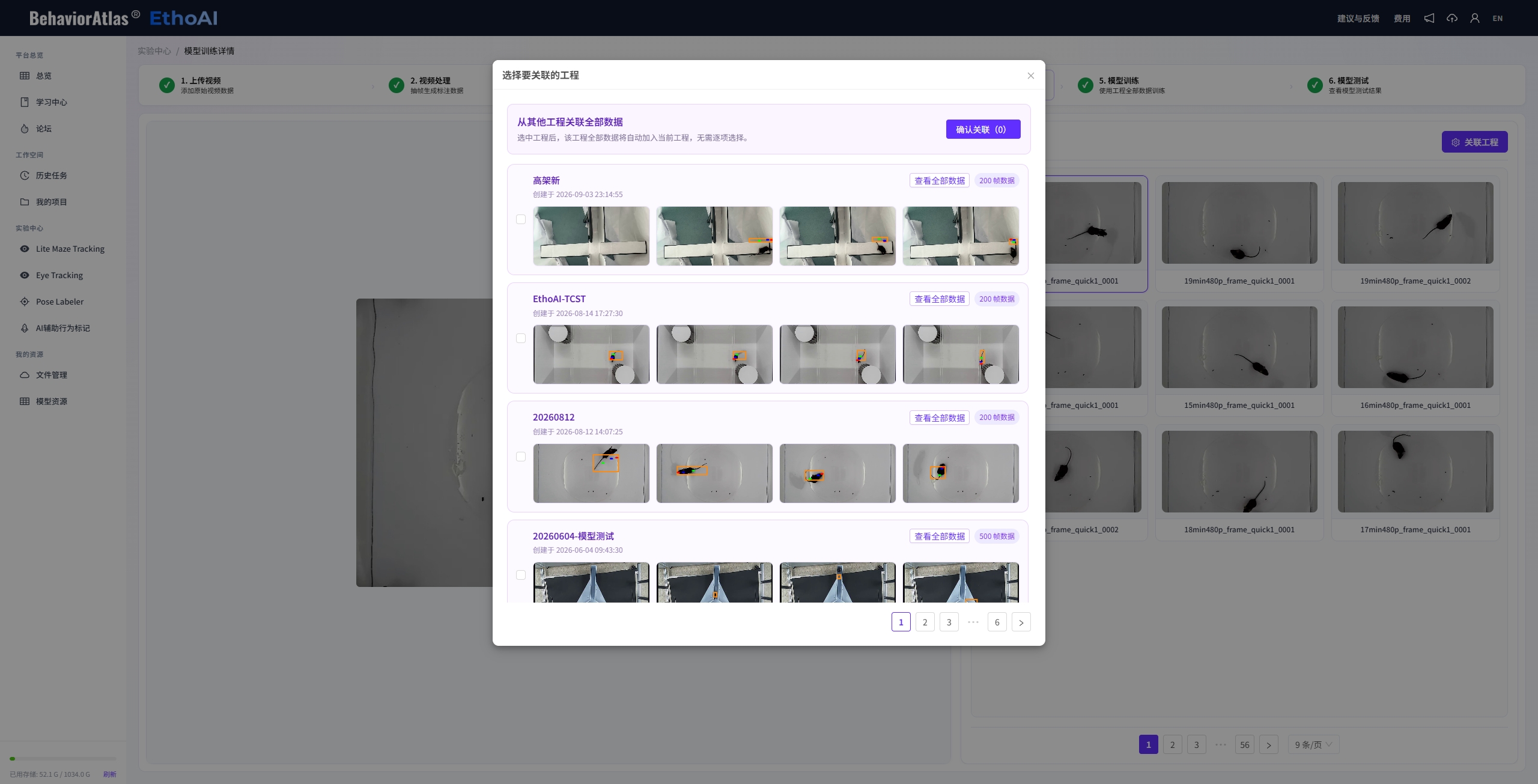Viewport: 1538px width, 784px height.
Task: Open page 56 in background pagination
Action: (1245, 745)
